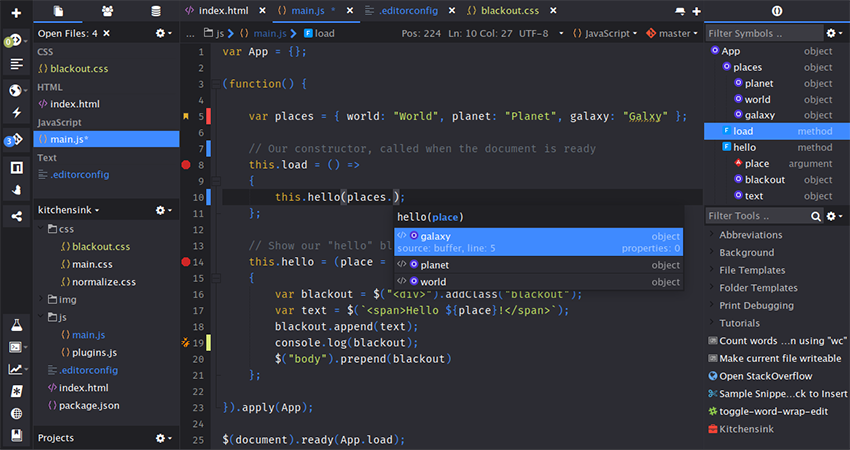Switch to the index.html editor tab
Screen dimensions: 850x450
coord(225,11)
